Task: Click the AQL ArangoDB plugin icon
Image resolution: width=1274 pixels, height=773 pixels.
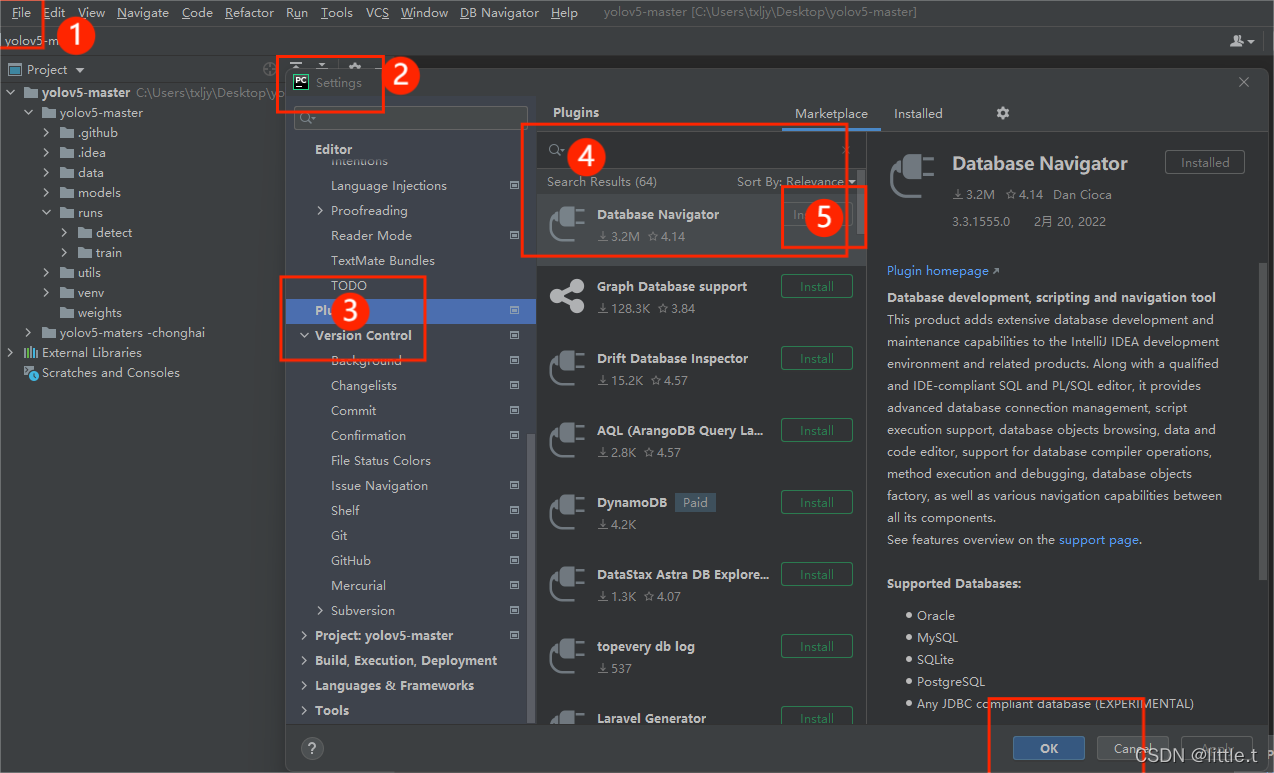Action: click(x=567, y=440)
